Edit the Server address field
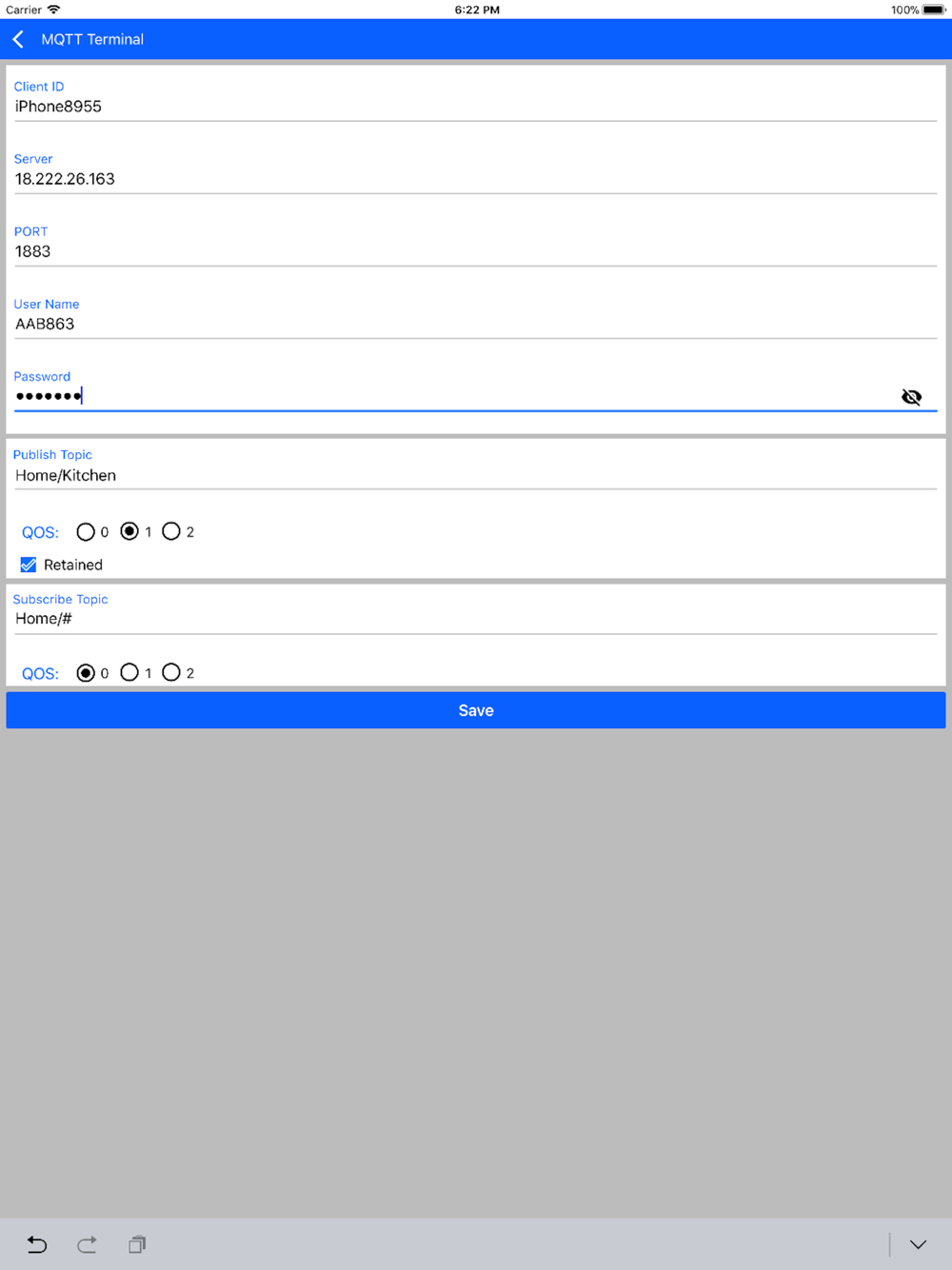Viewport: 952px width, 1270px height. [476, 179]
